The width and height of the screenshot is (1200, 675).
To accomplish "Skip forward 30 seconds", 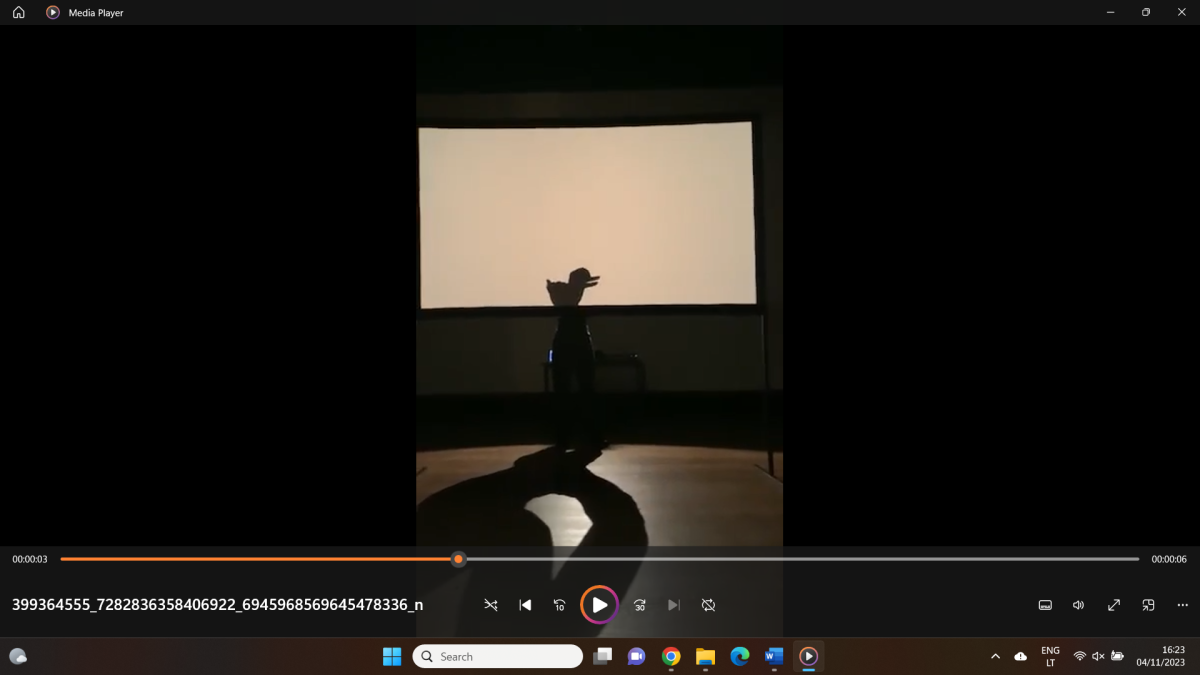I will pos(640,605).
